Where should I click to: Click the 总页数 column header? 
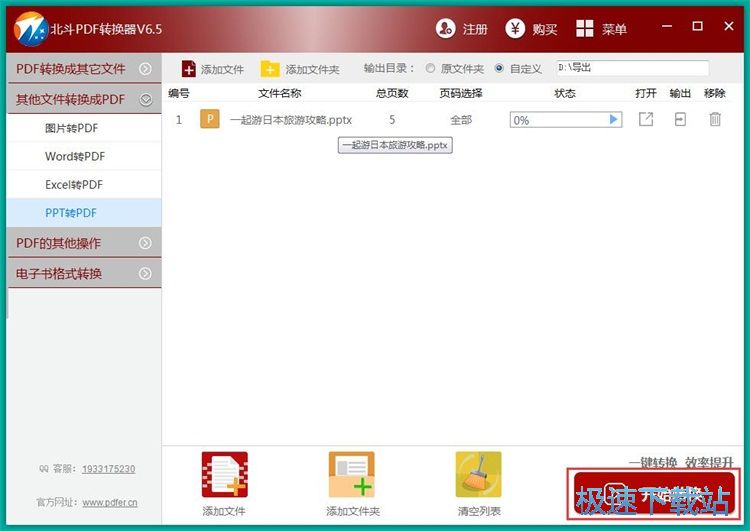(392, 93)
